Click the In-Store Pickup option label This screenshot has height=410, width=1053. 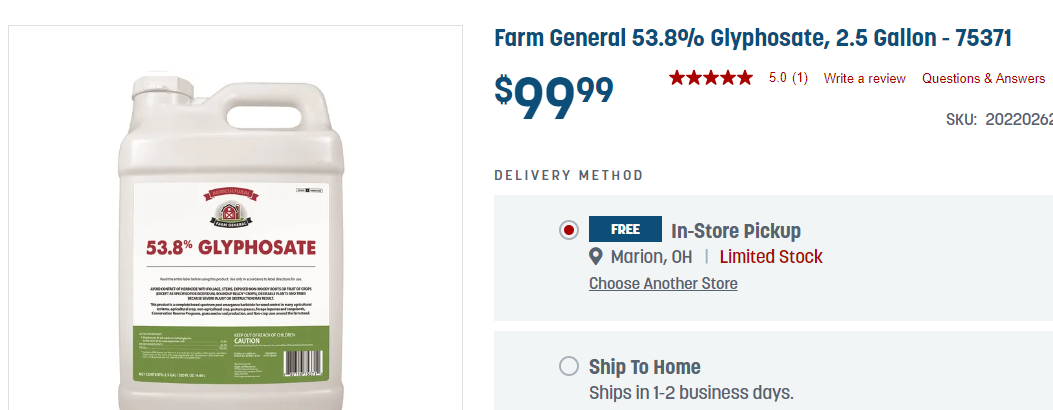pyautogui.click(x=736, y=231)
